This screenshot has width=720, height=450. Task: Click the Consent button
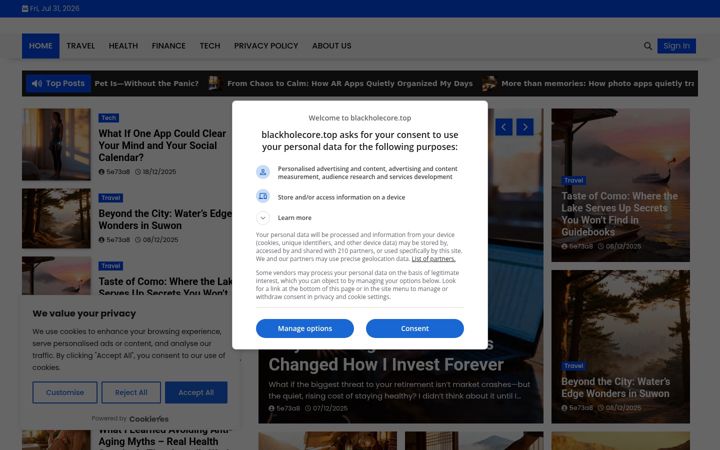point(415,328)
